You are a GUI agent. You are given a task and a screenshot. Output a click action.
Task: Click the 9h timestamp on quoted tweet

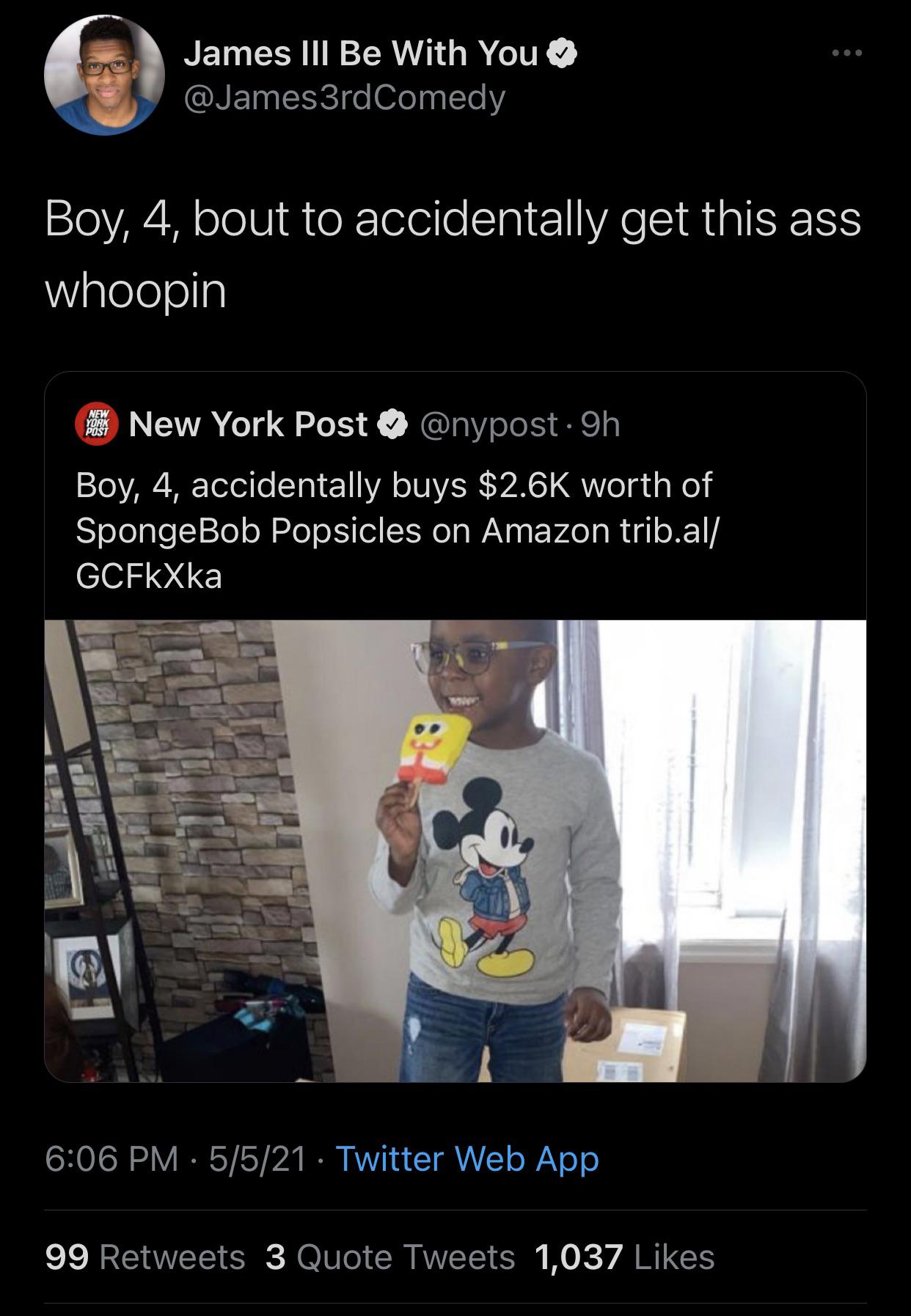[x=601, y=424]
